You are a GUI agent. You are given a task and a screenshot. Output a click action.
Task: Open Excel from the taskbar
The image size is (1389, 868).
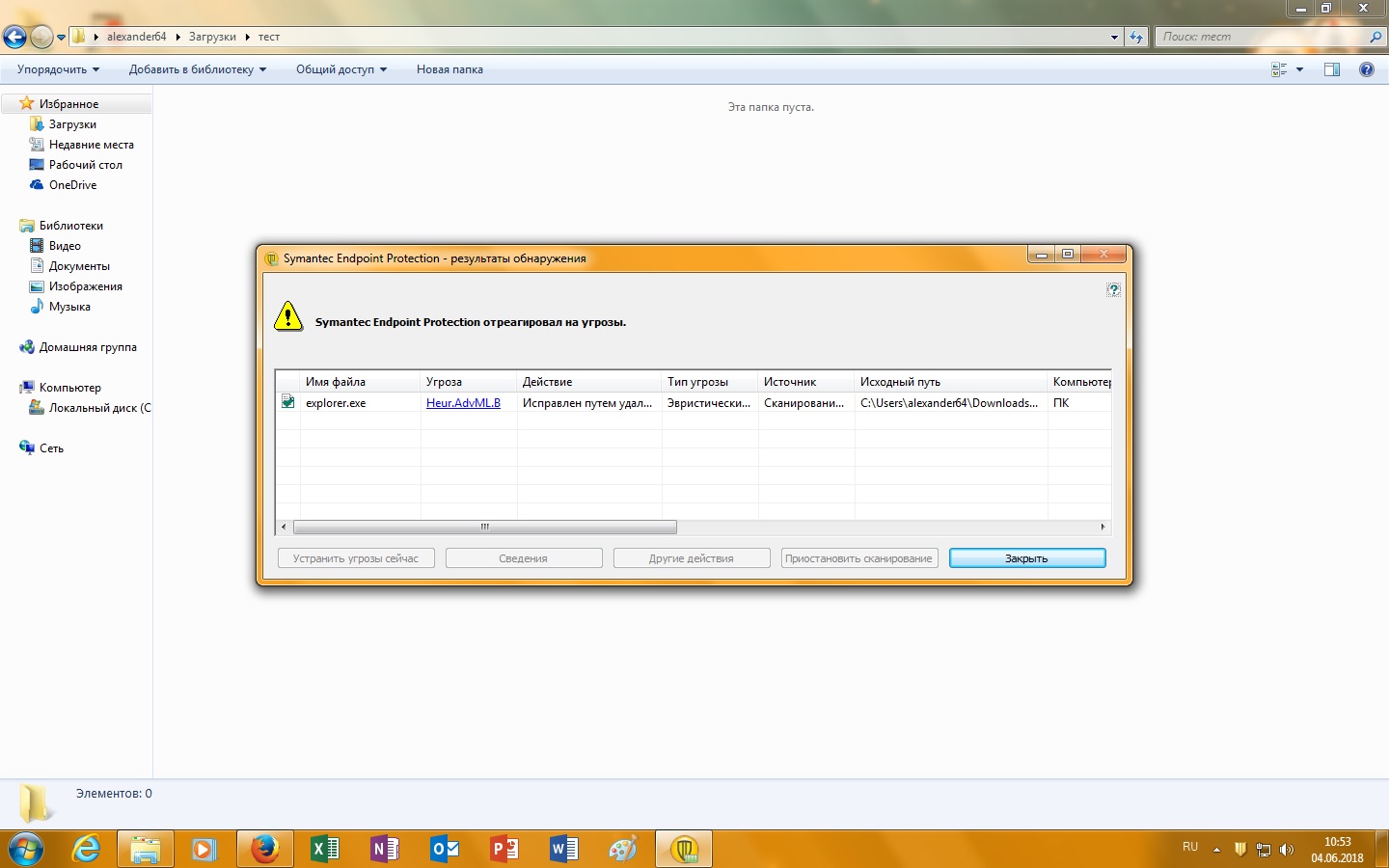pyautogui.click(x=325, y=849)
